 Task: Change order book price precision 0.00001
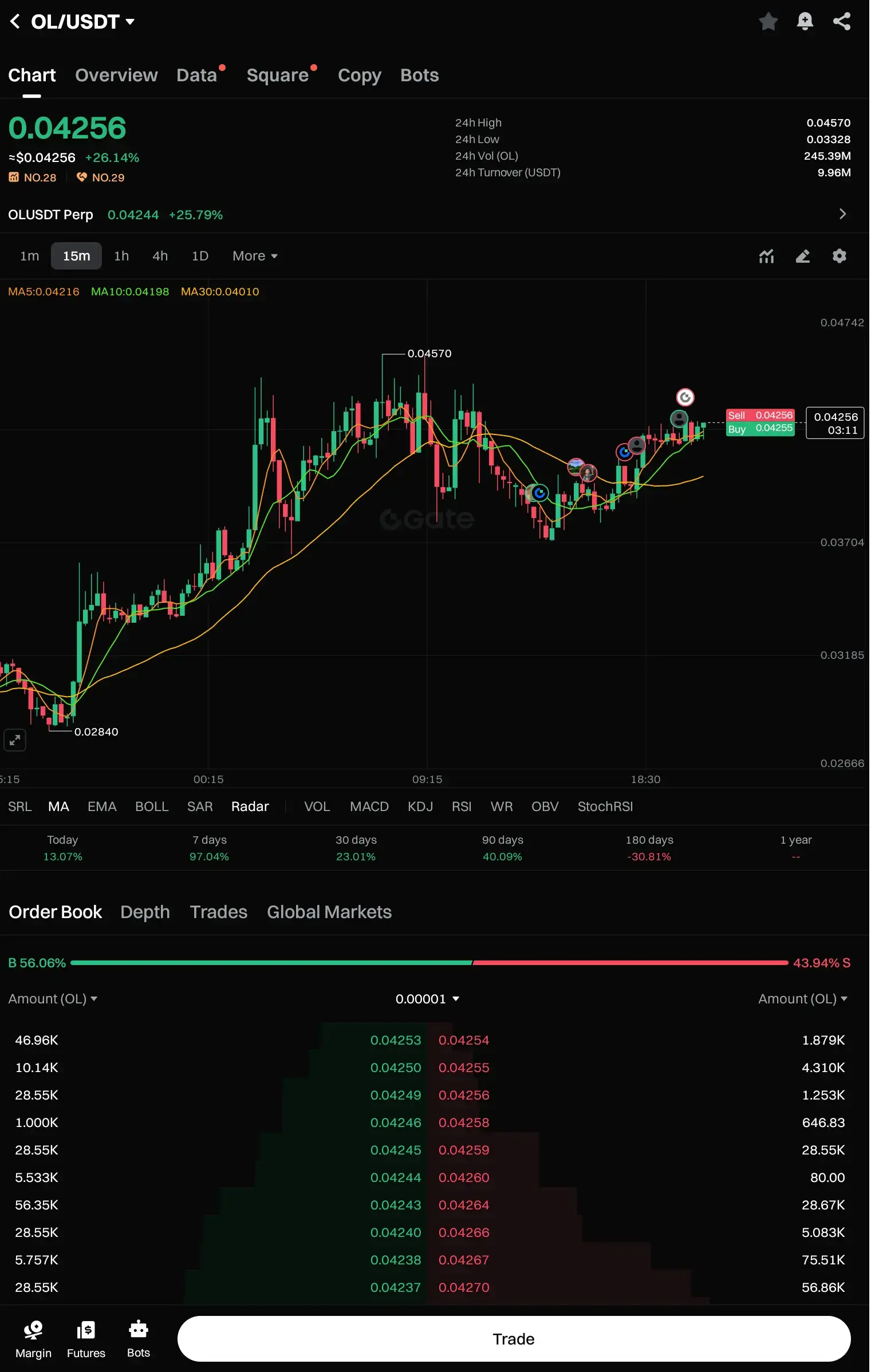(427, 999)
